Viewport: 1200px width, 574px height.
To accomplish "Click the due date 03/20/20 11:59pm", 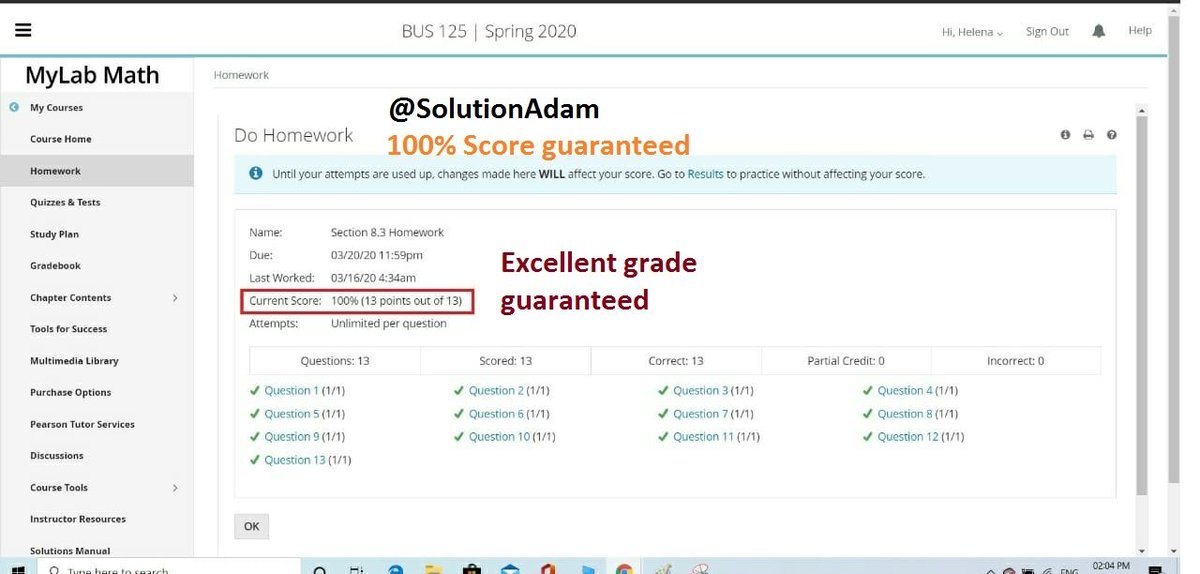I will pyautogui.click(x=377, y=255).
